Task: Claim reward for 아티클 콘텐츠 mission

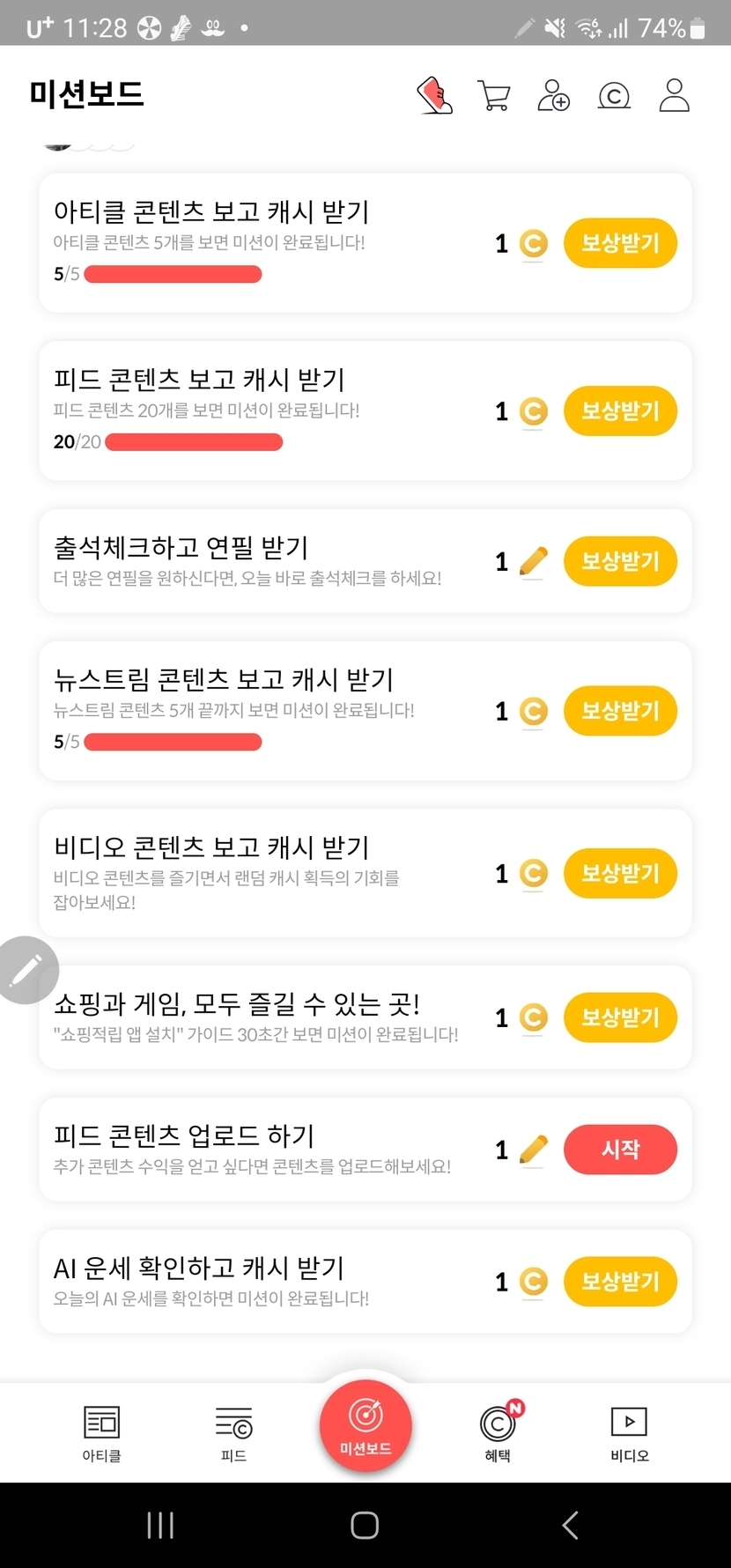Action: pos(620,243)
